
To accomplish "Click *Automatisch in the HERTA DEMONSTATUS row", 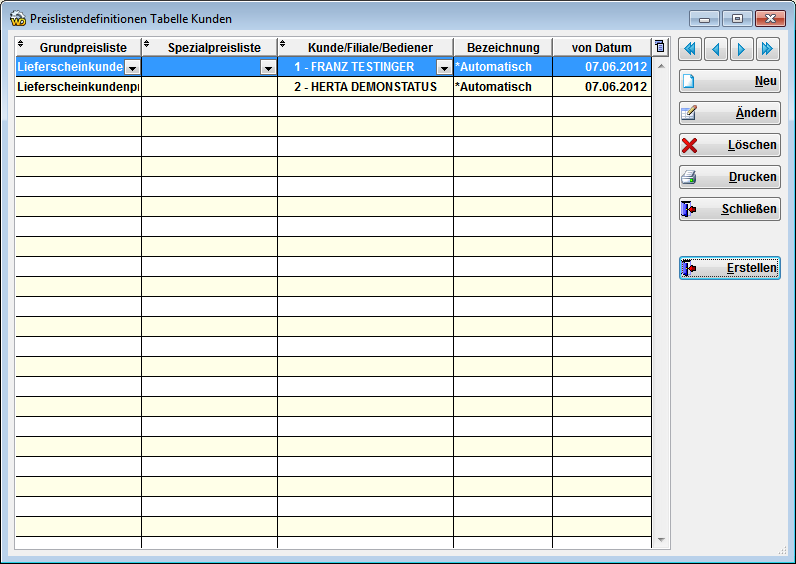I will pos(503,87).
